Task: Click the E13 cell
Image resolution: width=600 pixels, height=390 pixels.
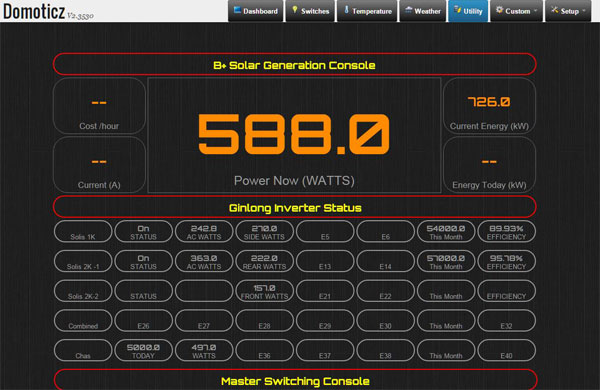Action: click(x=325, y=261)
